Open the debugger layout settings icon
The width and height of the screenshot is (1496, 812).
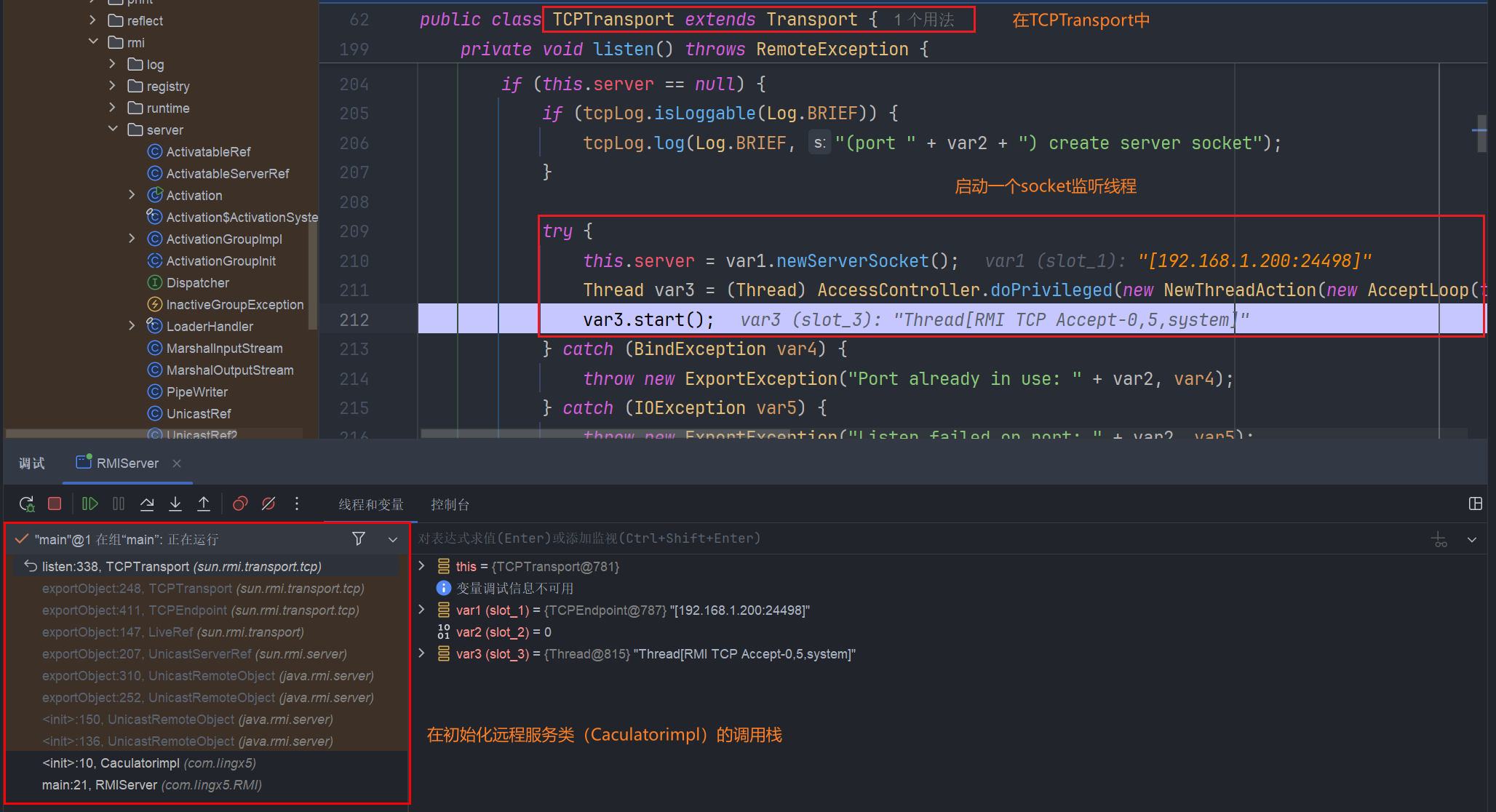point(1476,503)
